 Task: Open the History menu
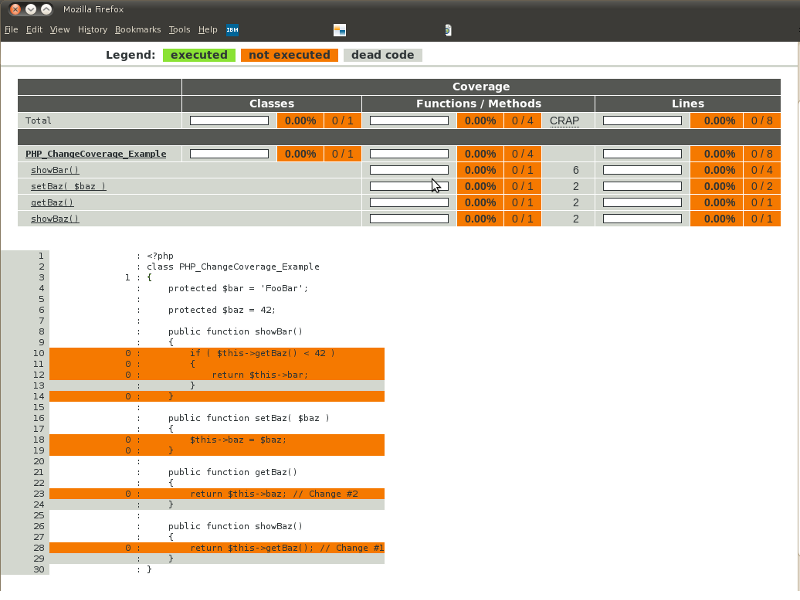tap(92, 29)
